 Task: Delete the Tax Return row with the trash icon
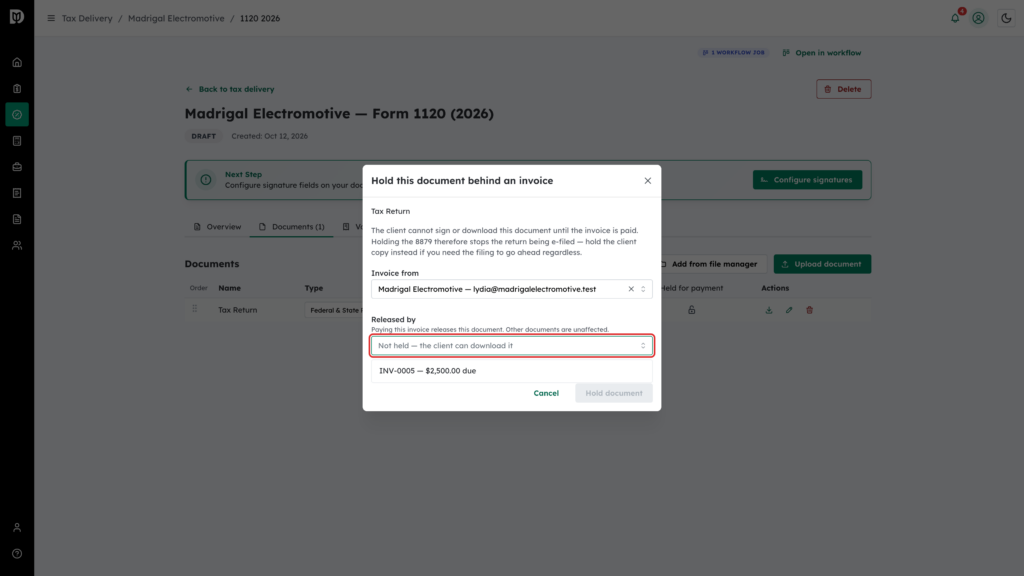tap(809, 310)
